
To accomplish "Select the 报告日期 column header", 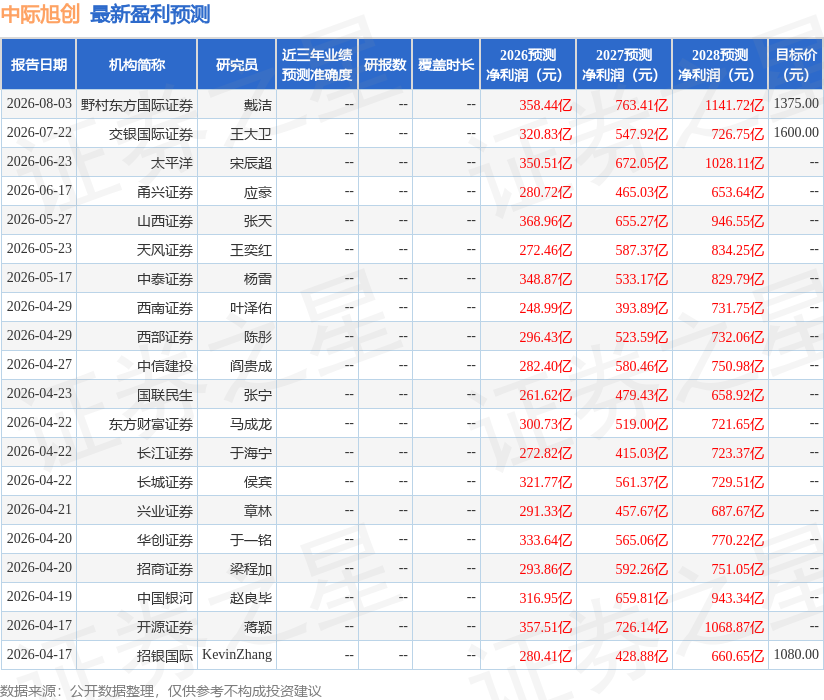I will (x=39, y=65).
